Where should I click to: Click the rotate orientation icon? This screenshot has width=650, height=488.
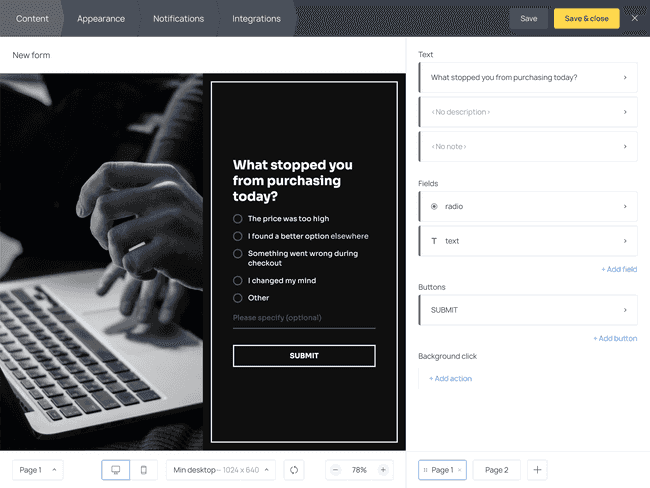tap(294, 470)
